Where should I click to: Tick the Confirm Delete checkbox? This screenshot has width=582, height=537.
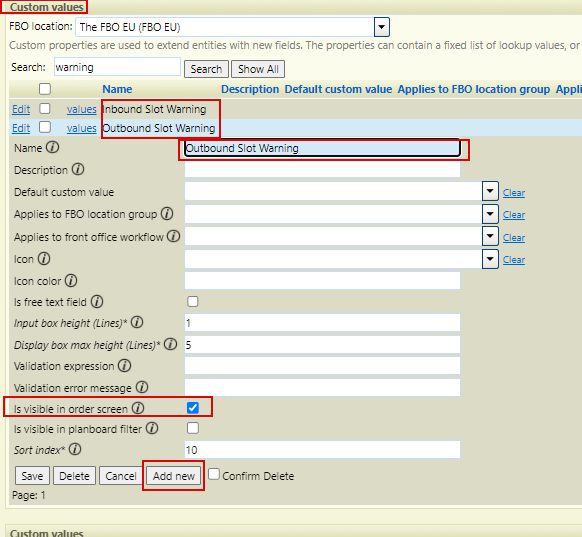point(213,474)
